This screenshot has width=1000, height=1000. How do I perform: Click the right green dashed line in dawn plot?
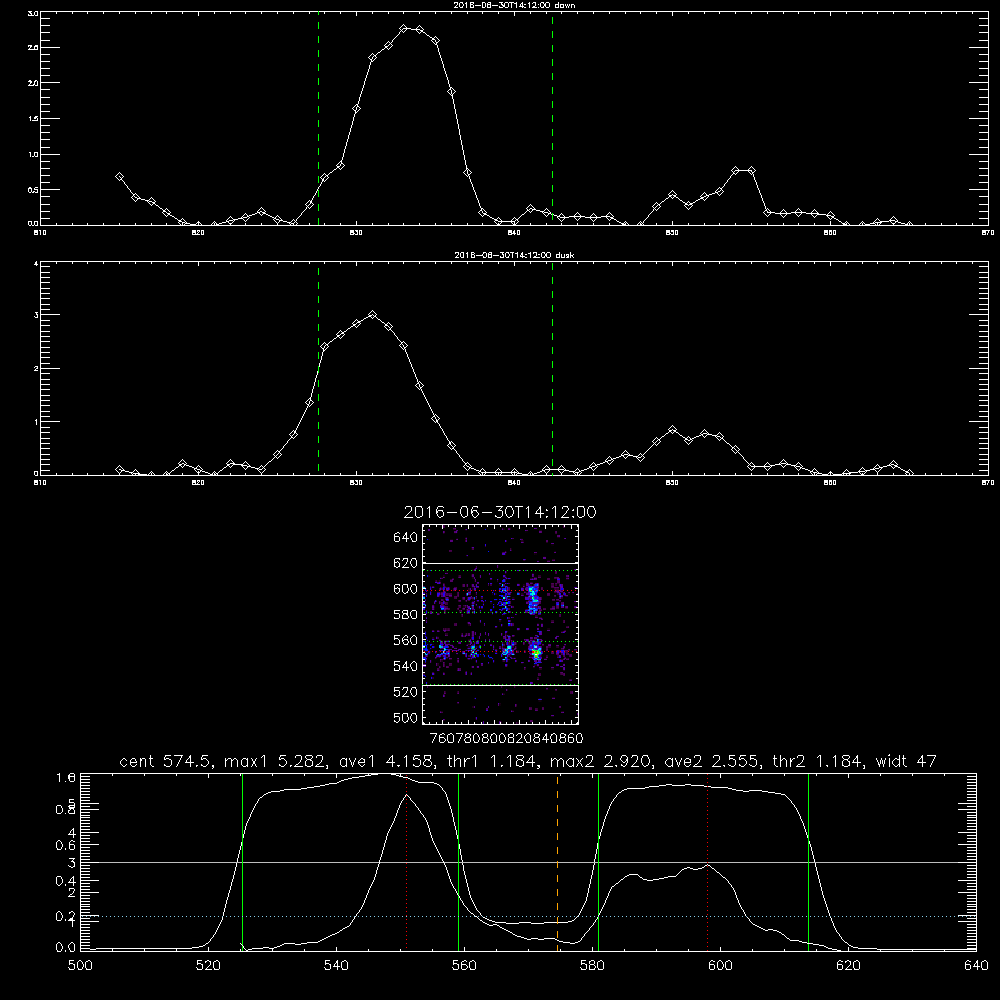552,118
